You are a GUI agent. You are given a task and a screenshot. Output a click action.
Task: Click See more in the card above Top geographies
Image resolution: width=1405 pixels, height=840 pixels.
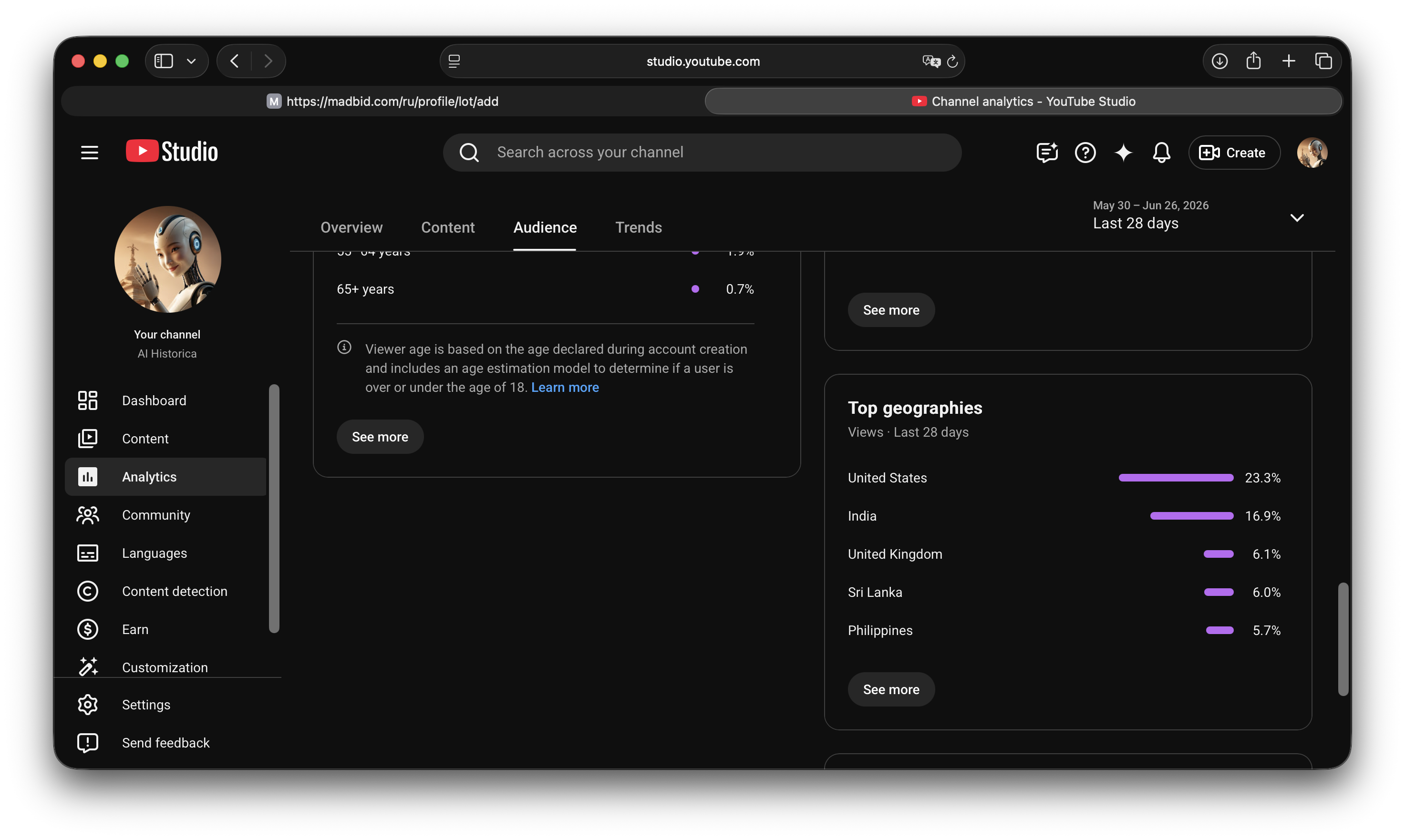891,309
